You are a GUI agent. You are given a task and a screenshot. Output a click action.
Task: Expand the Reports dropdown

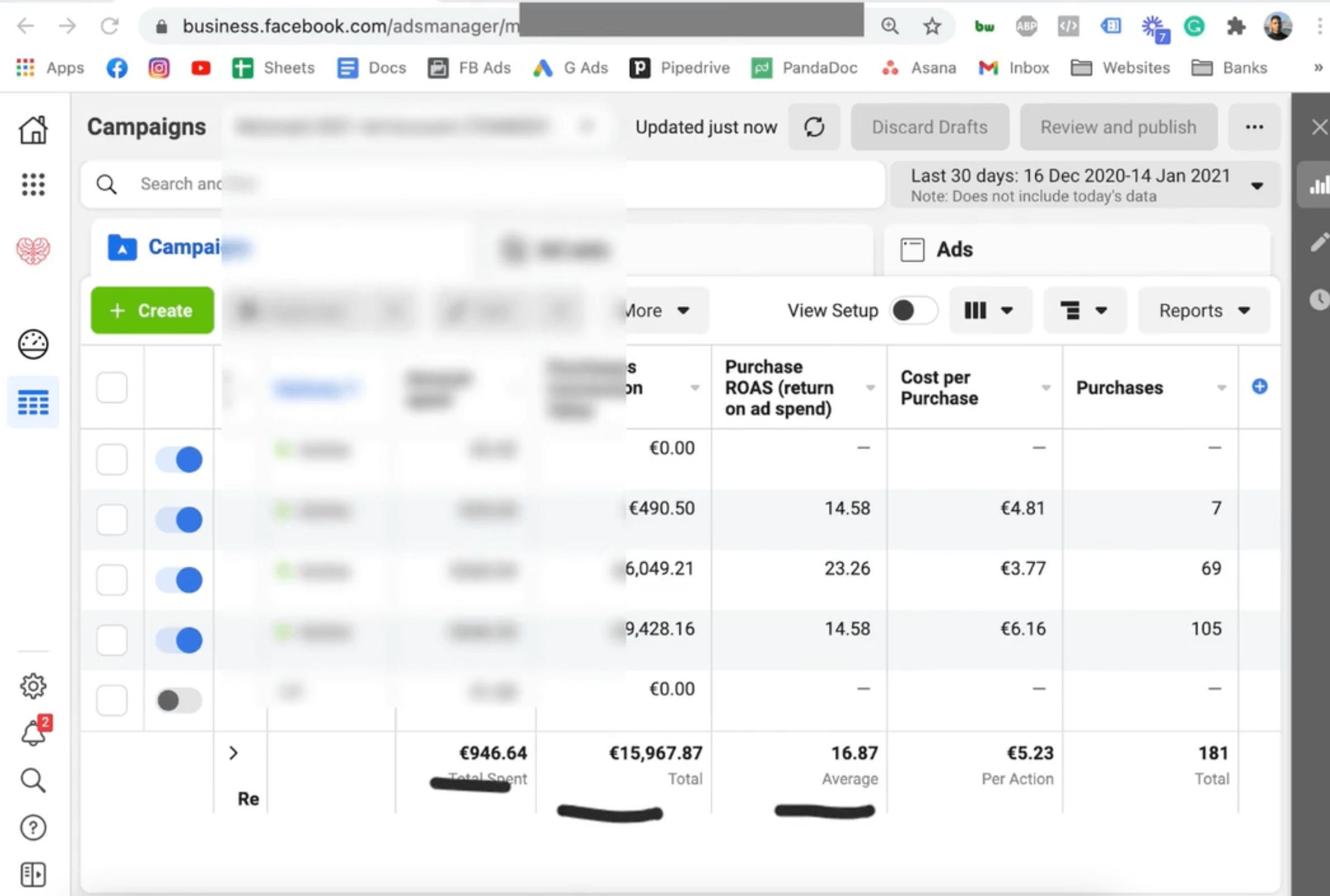pyautogui.click(x=1203, y=311)
